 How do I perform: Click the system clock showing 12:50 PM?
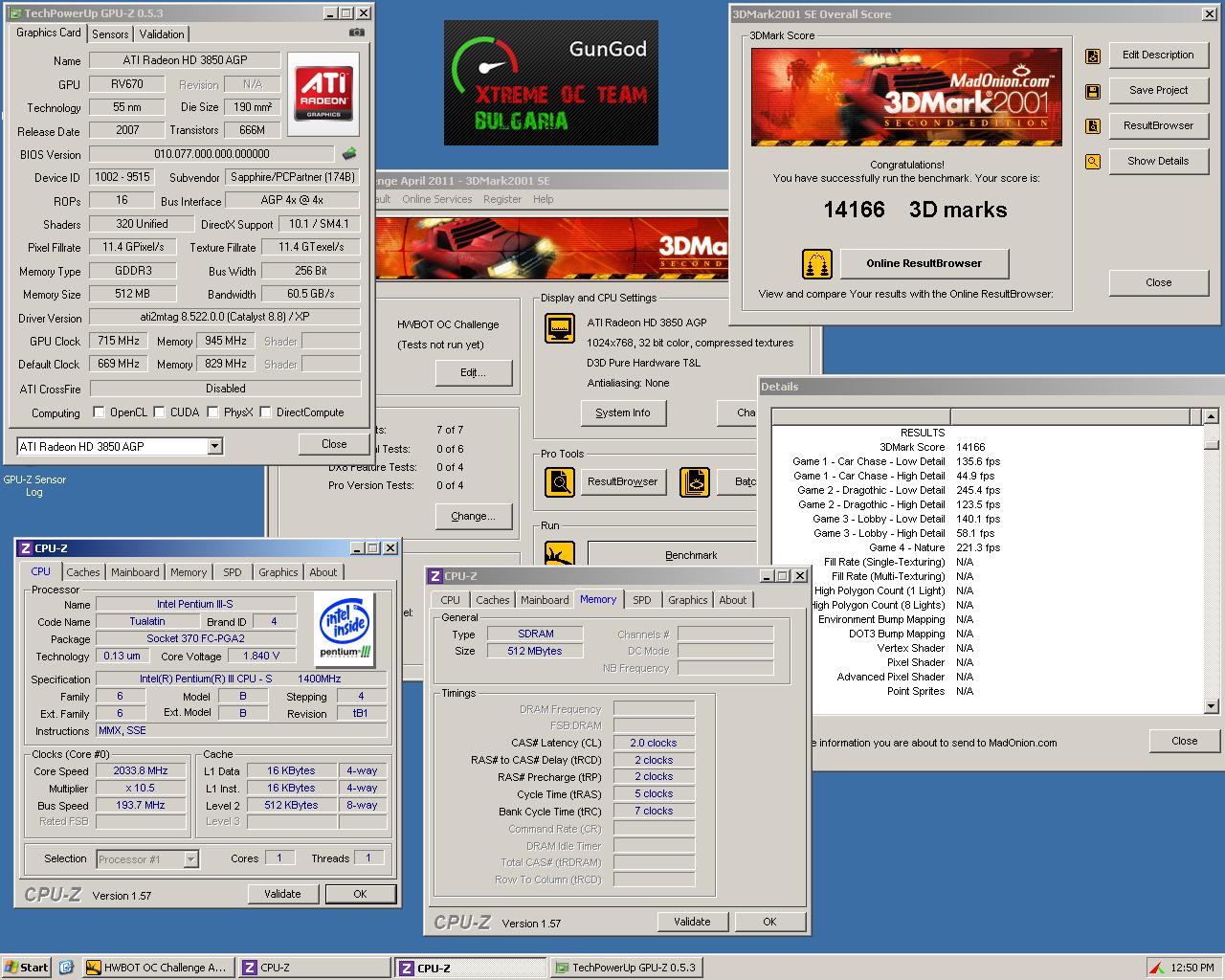tap(1192, 968)
